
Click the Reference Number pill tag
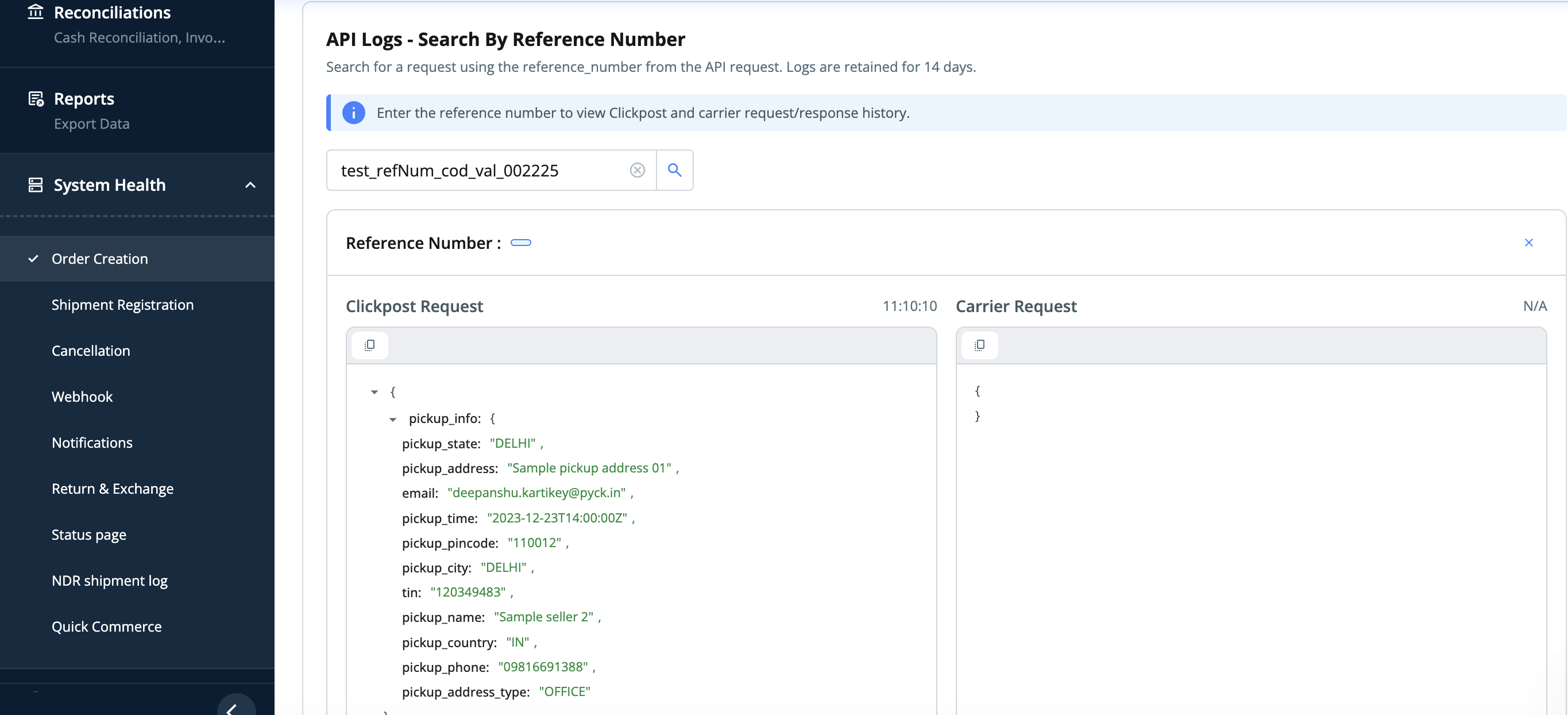pyautogui.click(x=520, y=243)
